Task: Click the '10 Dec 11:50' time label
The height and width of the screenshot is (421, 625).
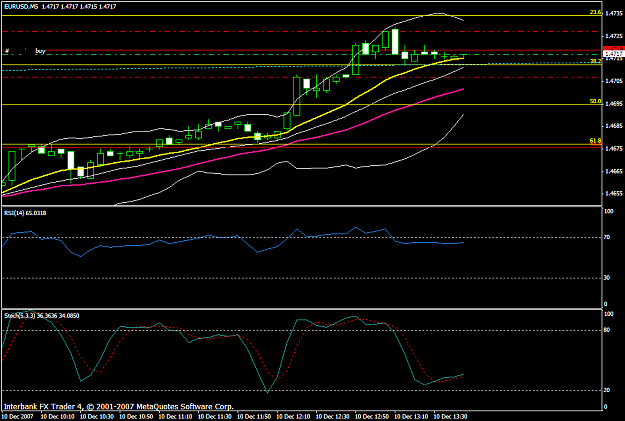Action: (254, 417)
